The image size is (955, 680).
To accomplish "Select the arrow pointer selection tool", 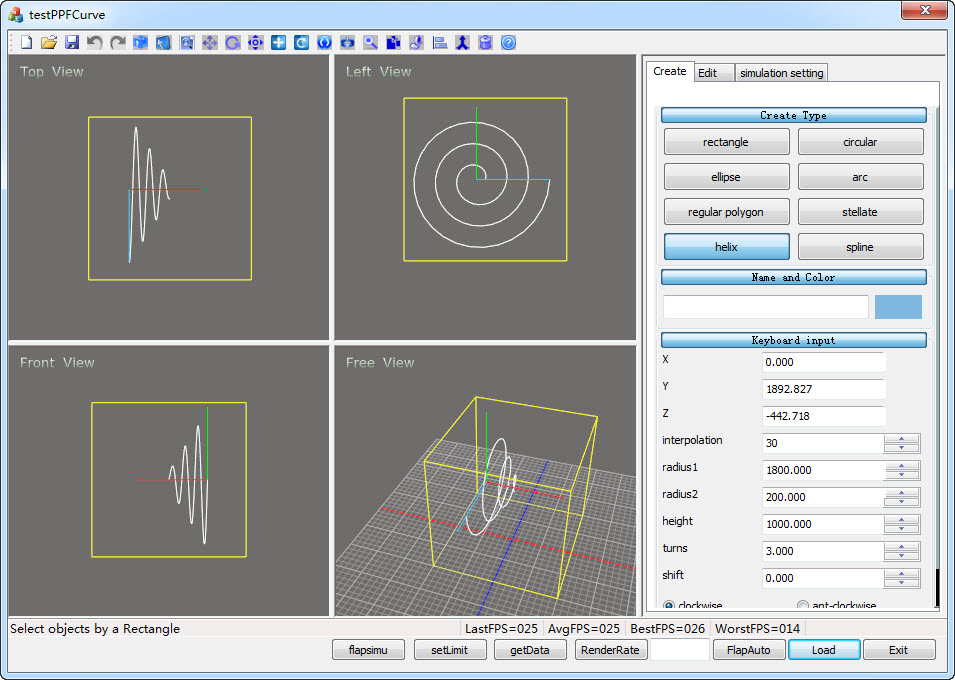I will point(163,42).
